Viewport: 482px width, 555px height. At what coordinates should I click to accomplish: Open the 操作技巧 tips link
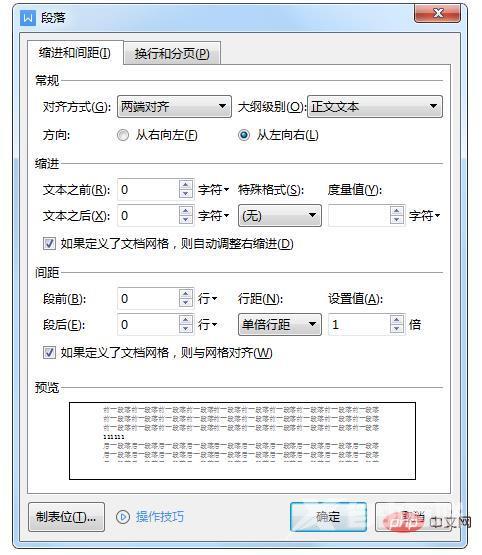(x=160, y=517)
